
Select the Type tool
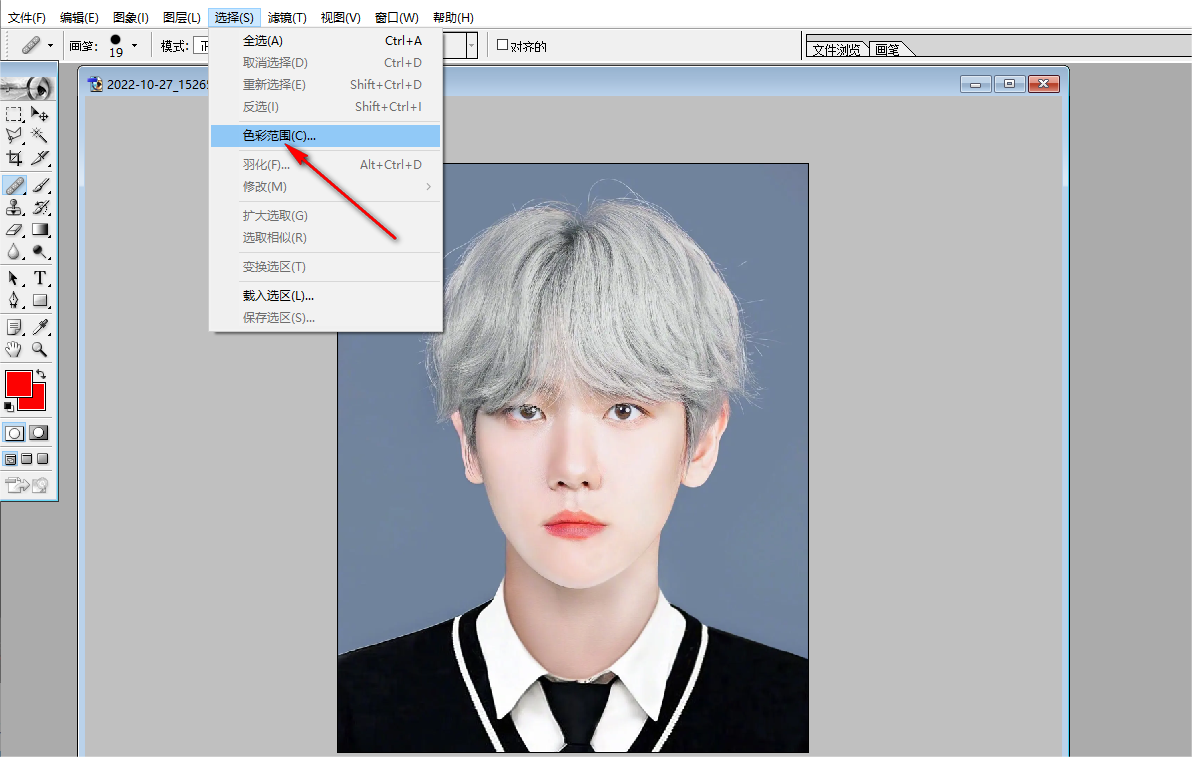40,278
